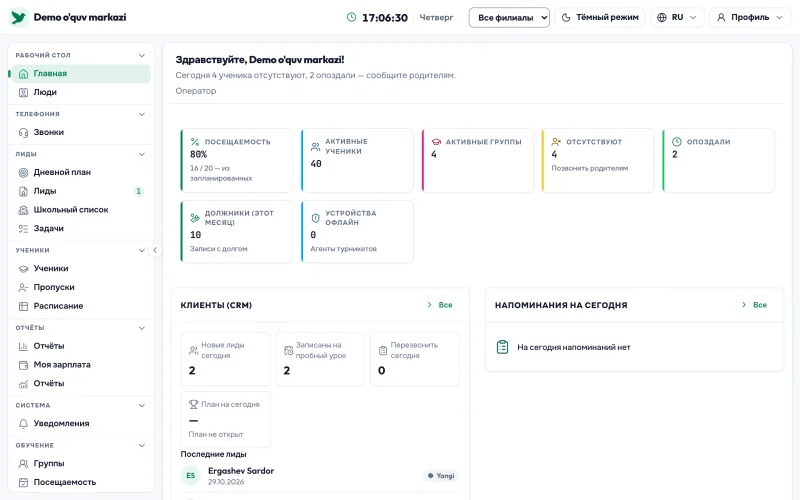Click the Четверг weekday label
Image resolution: width=800 pixels, height=500 pixels.
click(x=436, y=17)
